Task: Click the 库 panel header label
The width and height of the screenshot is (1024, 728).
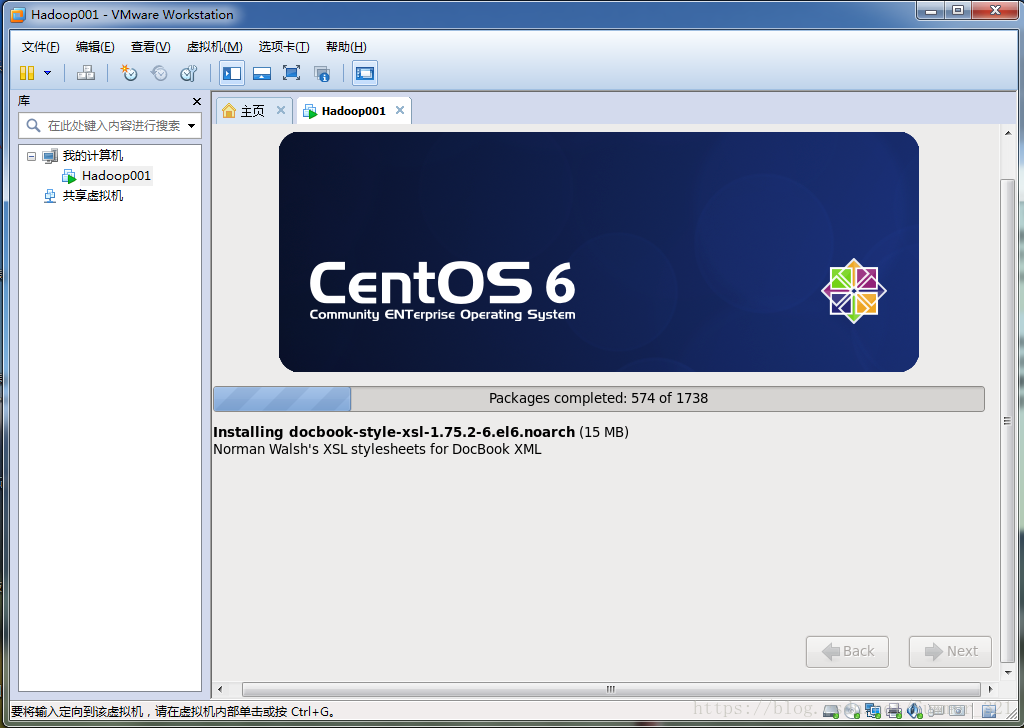Action: (24, 101)
